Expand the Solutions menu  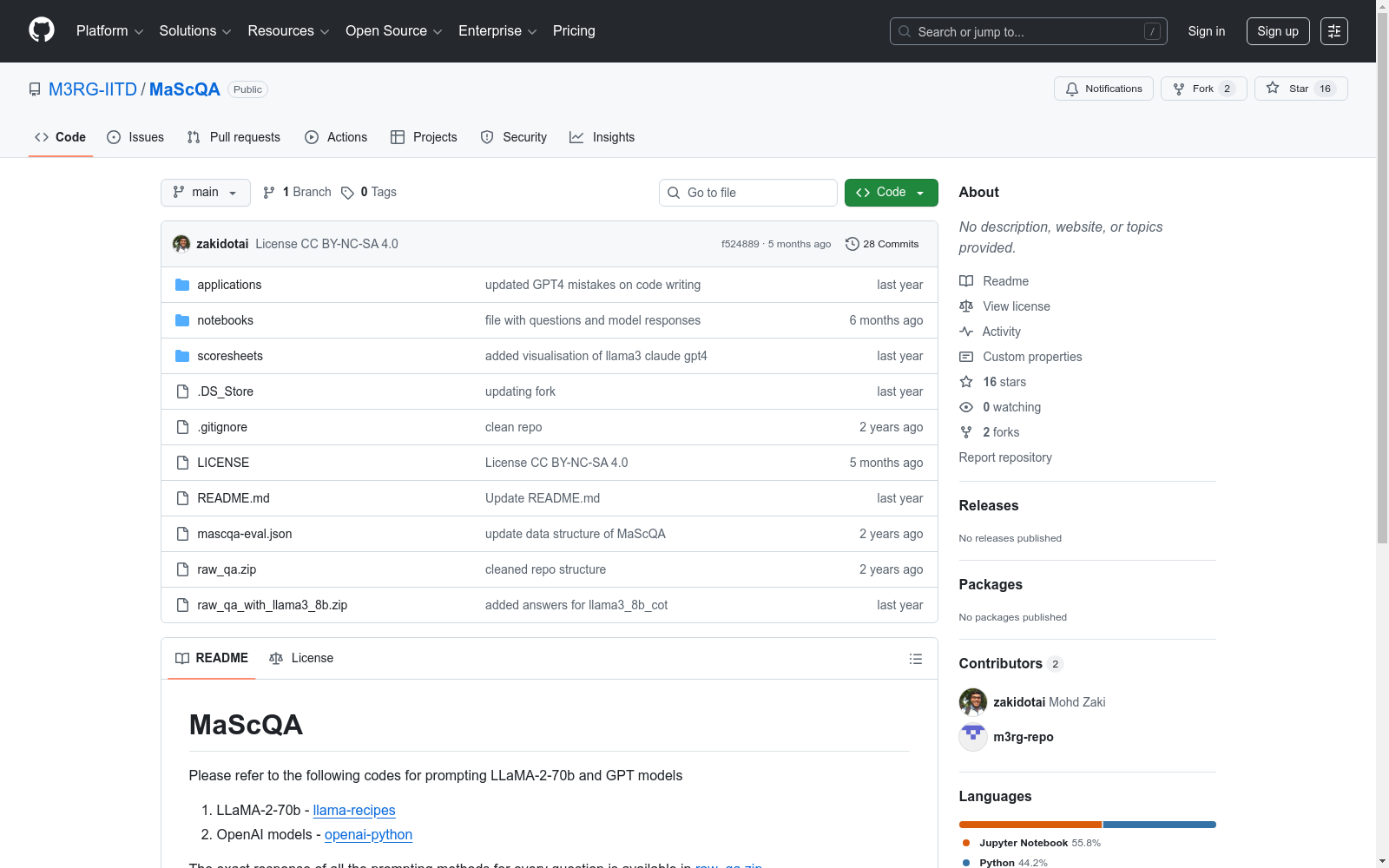click(x=195, y=31)
